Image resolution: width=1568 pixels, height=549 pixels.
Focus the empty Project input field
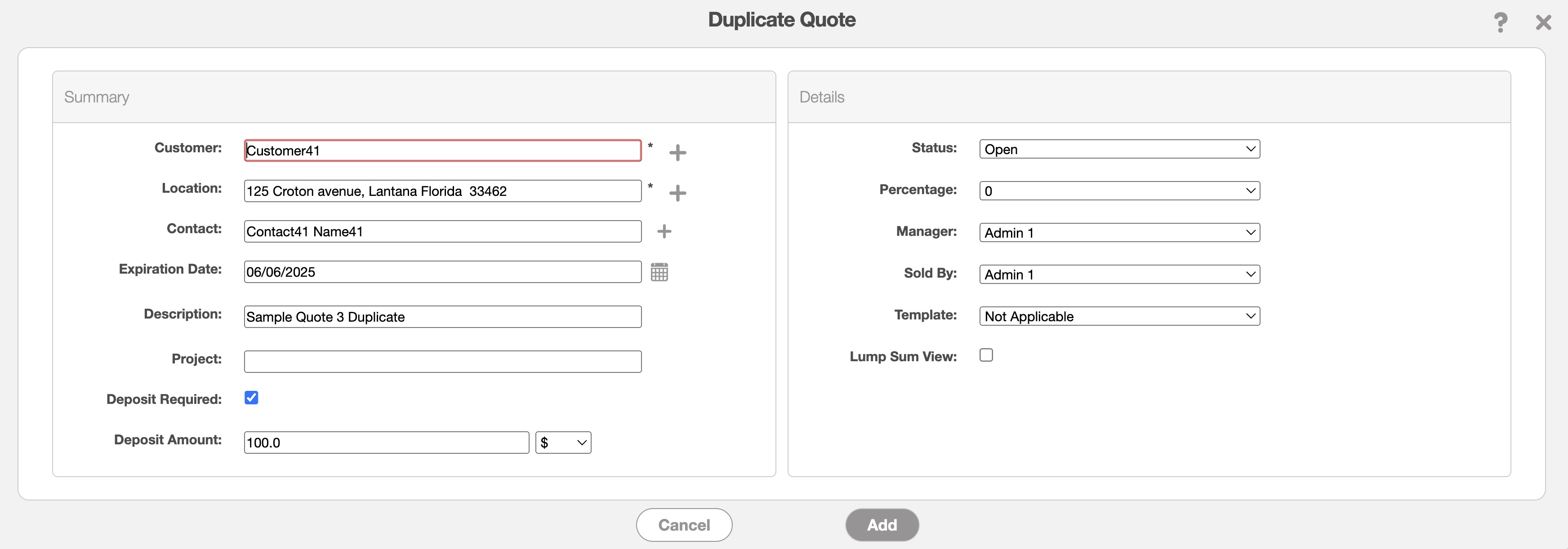point(442,362)
